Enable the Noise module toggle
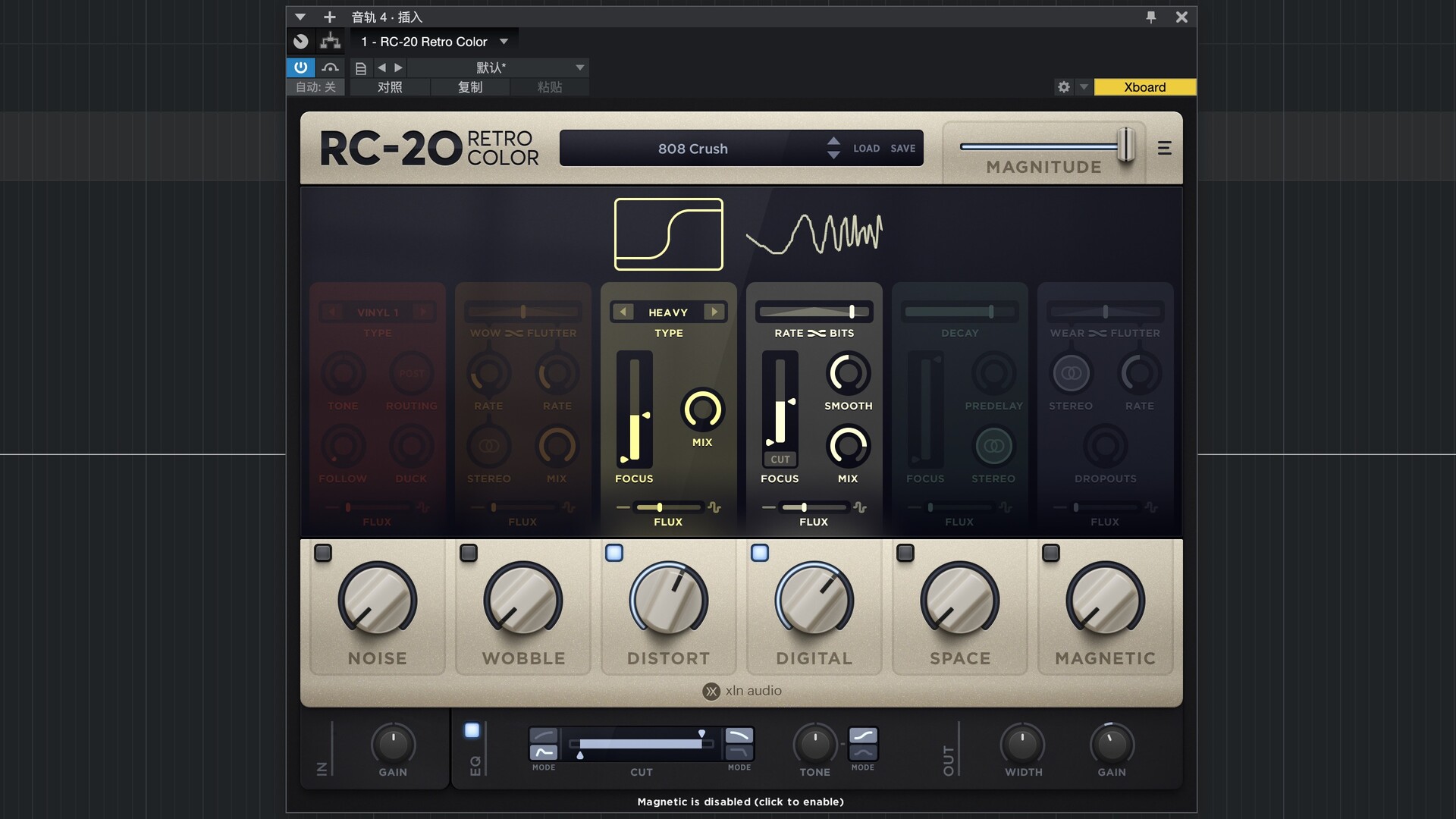This screenshot has height=819, width=1456. 323,553
